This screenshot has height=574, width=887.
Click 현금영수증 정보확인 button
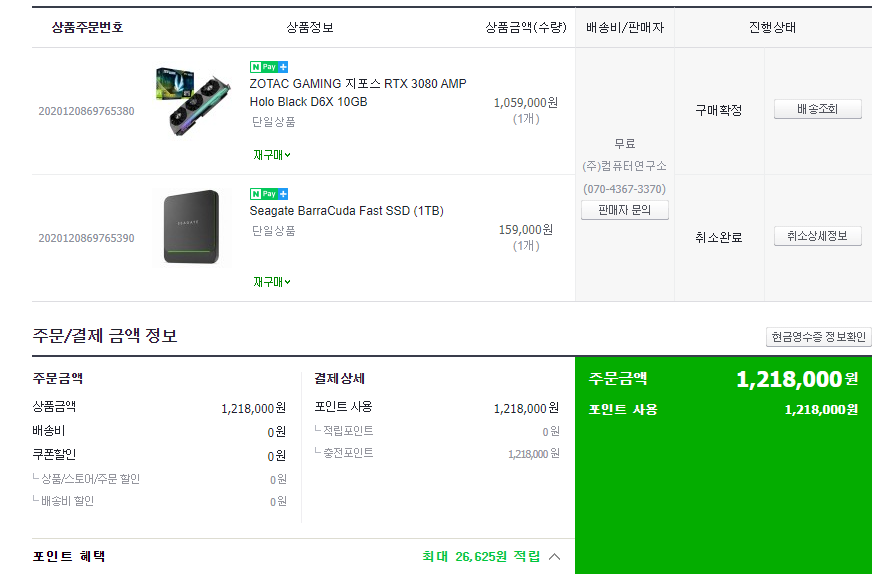(818, 337)
